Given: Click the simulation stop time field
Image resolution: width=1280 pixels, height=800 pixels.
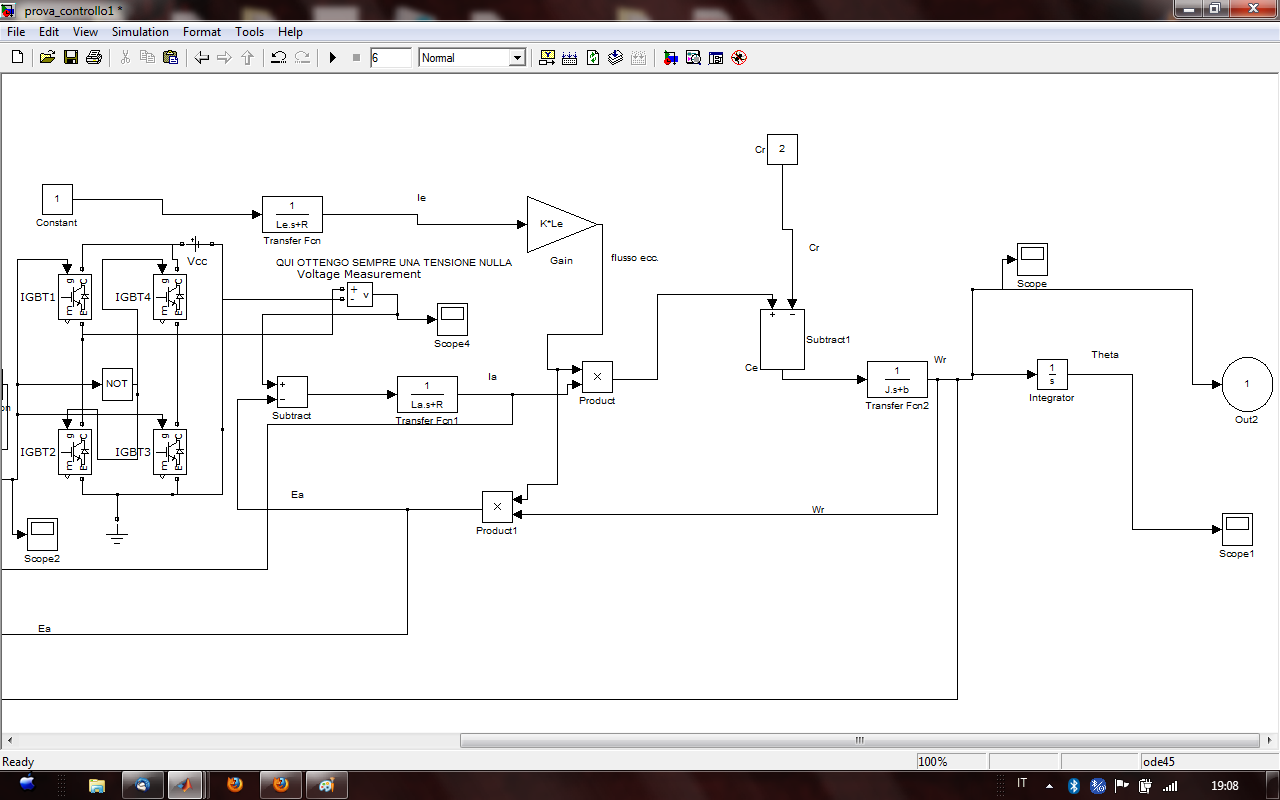Looking at the screenshot, I should [390, 58].
